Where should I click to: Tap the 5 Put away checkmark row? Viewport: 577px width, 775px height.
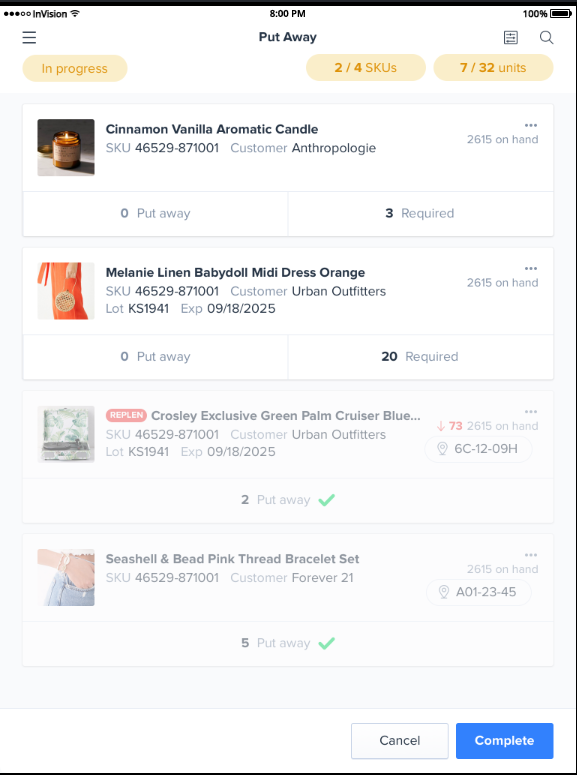coord(288,644)
